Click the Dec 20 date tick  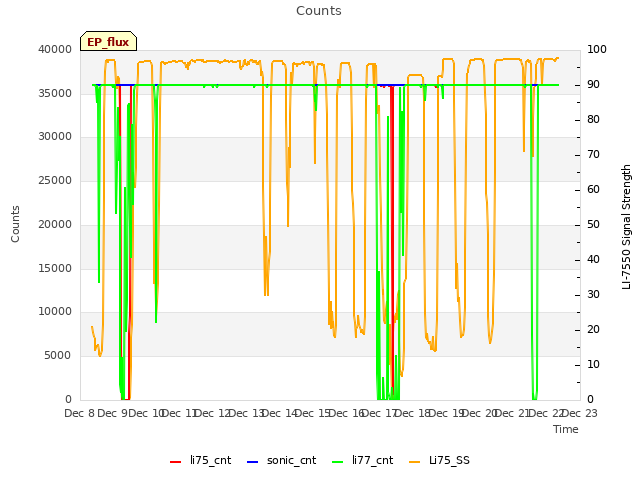(480, 413)
